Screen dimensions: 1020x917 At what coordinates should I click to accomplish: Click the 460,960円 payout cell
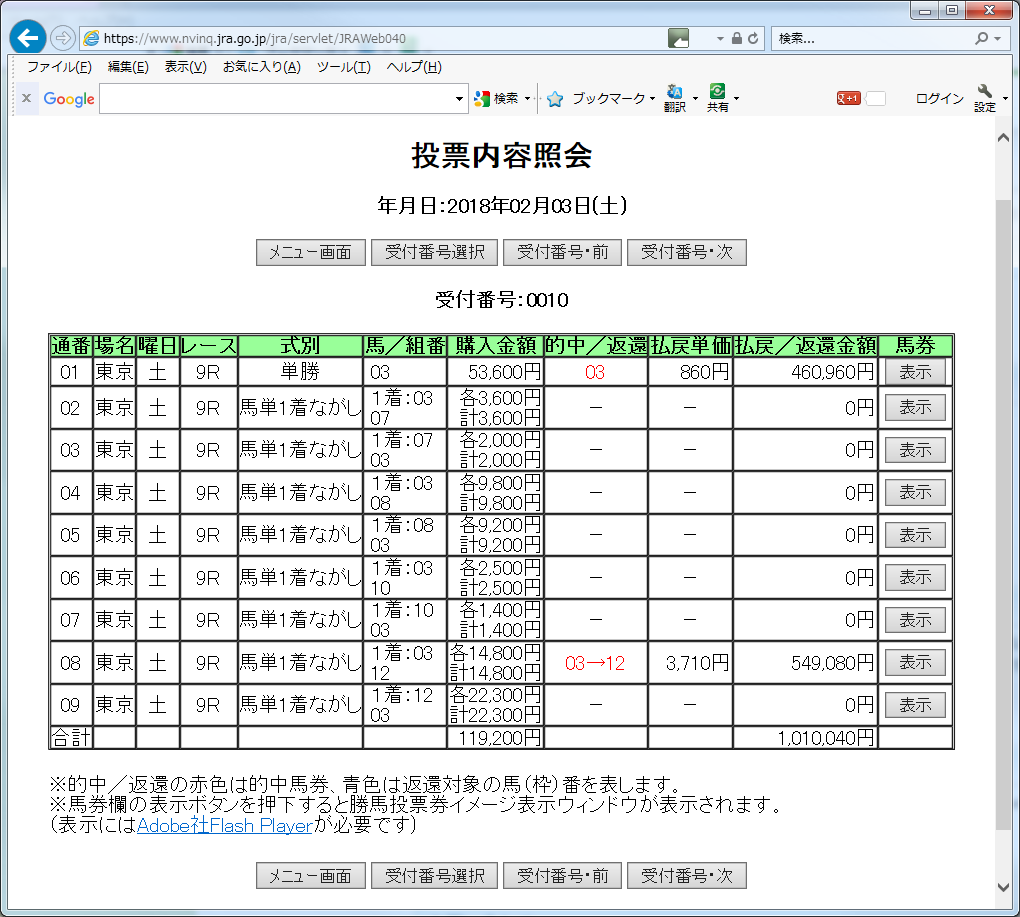click(805, 372)
